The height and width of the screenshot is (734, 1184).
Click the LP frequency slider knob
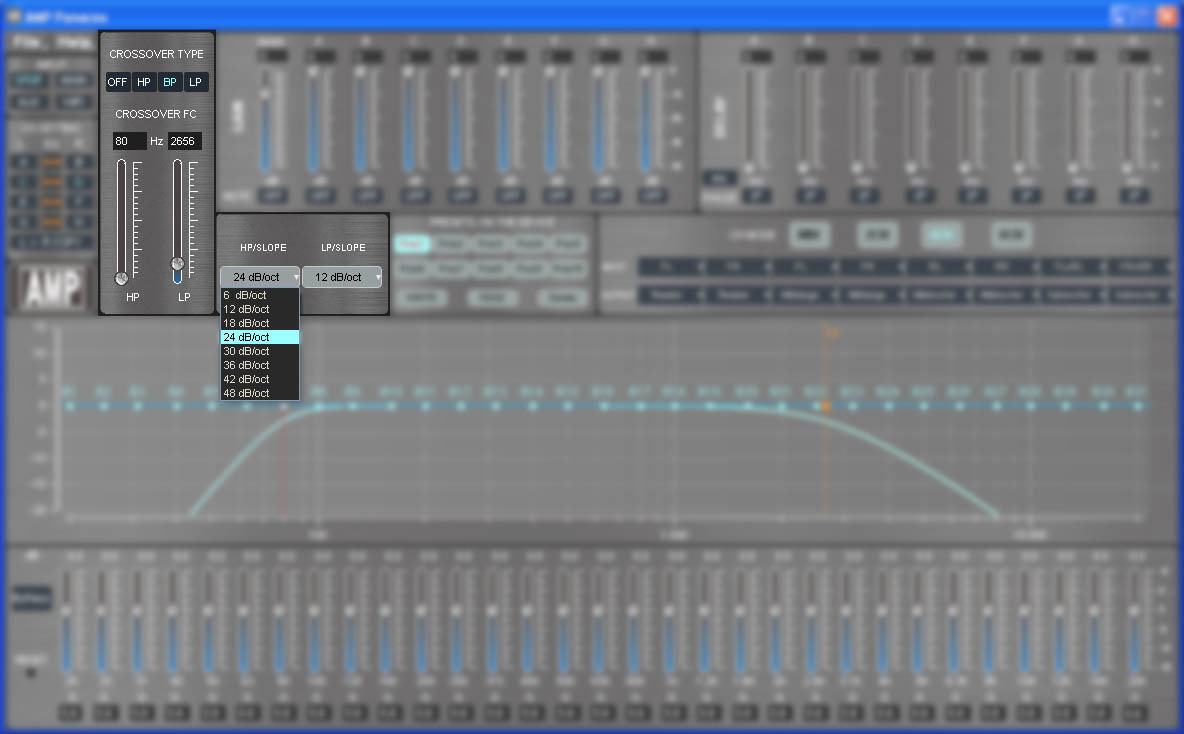[x=178, y=264]
